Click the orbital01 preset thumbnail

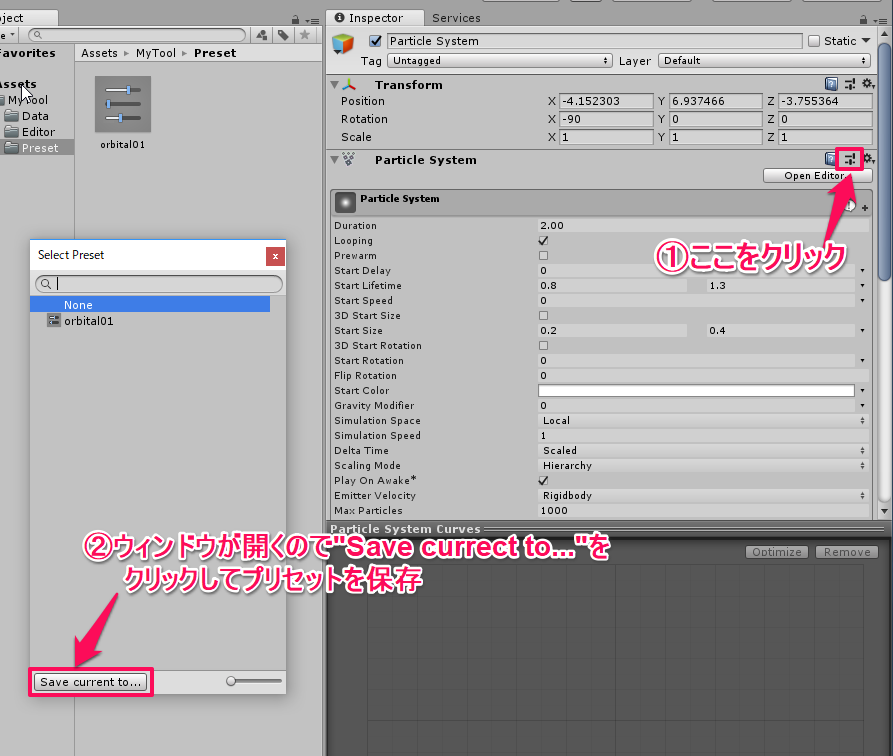click(x=122, y=104)
